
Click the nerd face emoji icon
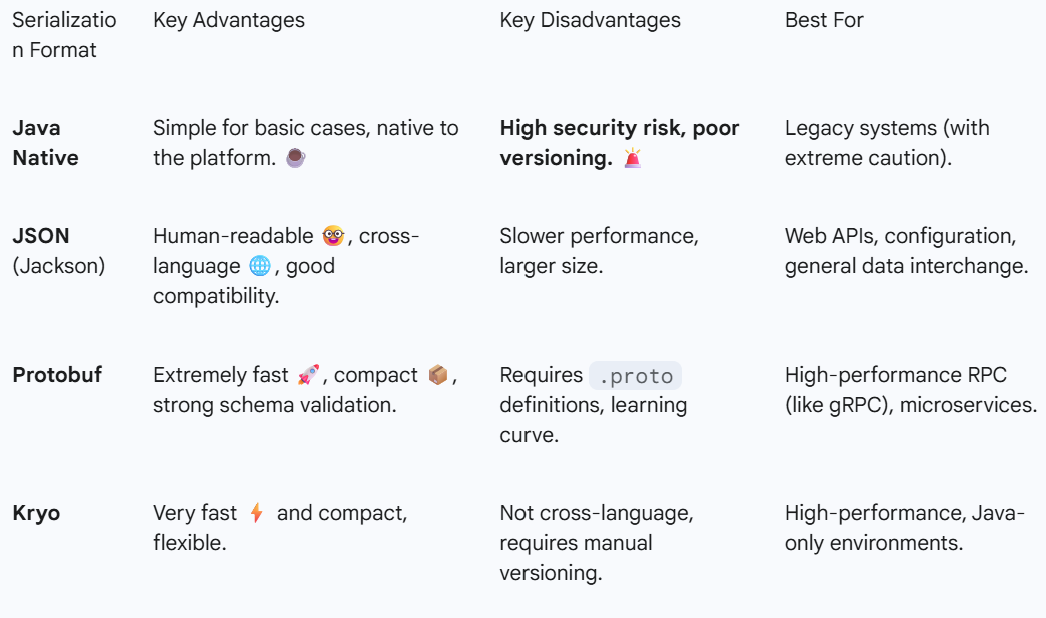pos(332,236)
